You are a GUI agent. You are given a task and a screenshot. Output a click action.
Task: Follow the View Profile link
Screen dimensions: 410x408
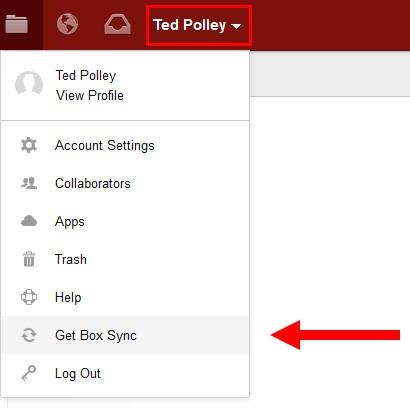(x=90, y=95)
